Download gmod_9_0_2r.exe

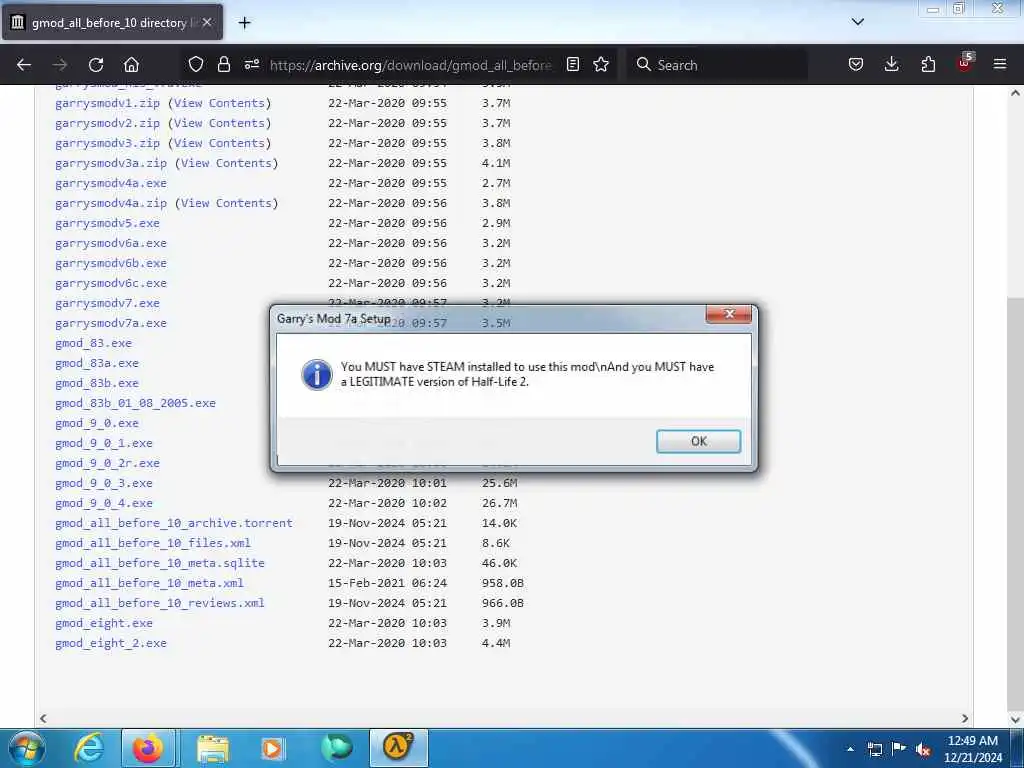click(107, 463)
